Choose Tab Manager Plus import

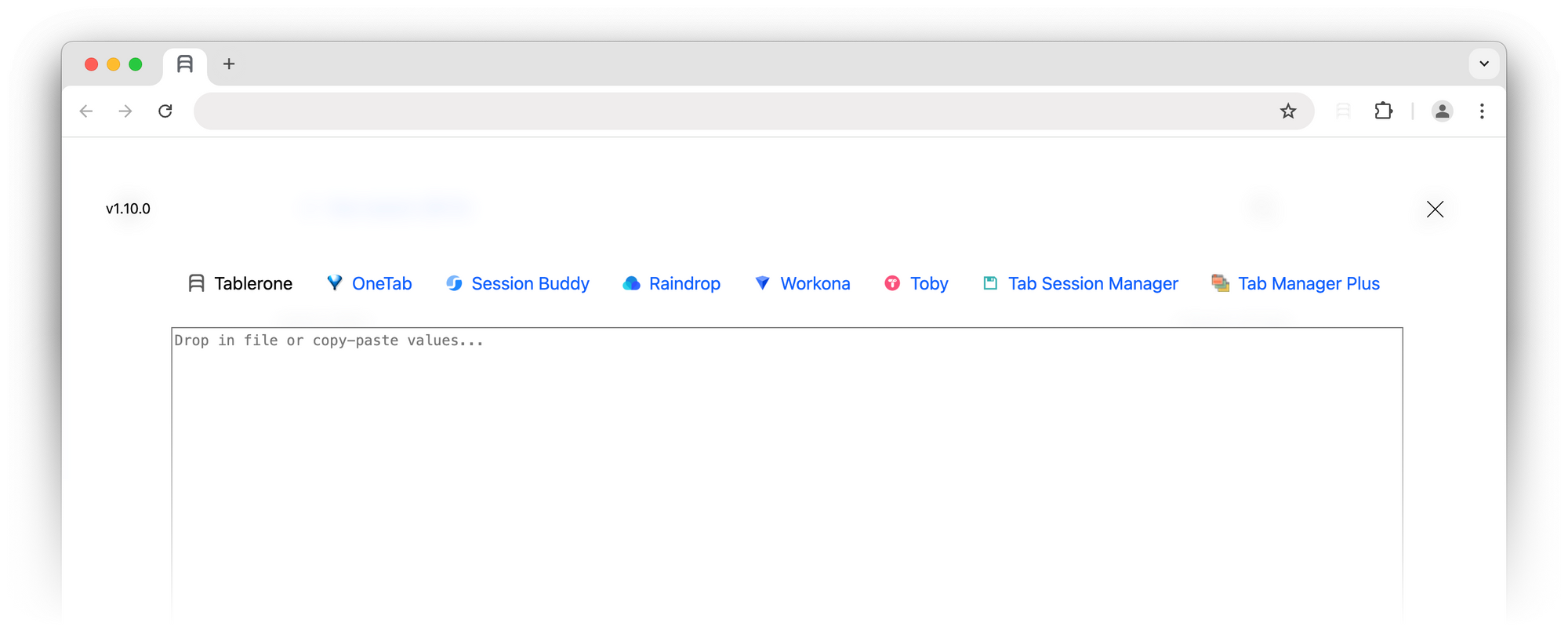(1295, 283)
